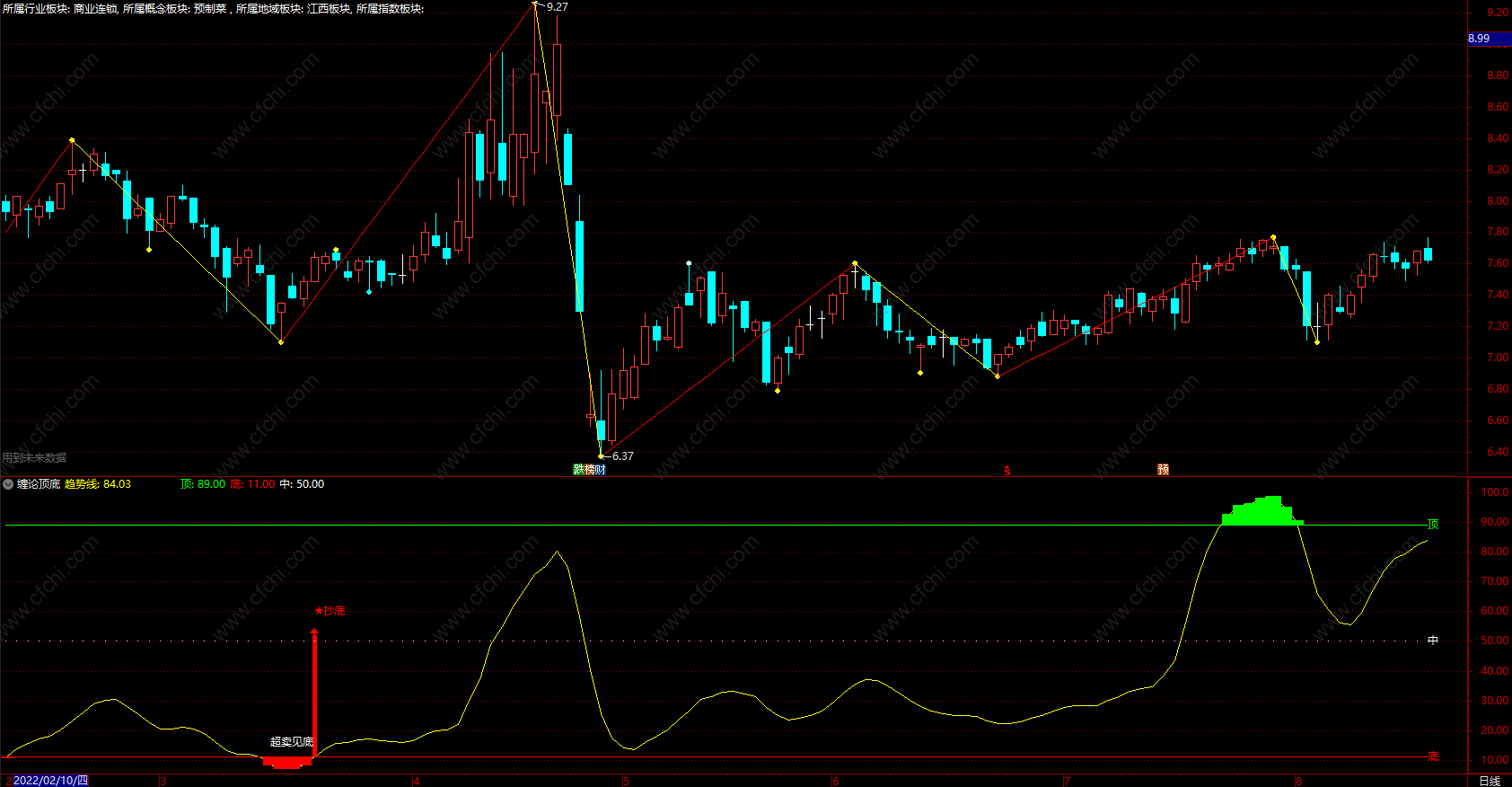Select the ★抄底 signal label
This screenshot has height=787, width=1512.
click(x=330, y=611)
